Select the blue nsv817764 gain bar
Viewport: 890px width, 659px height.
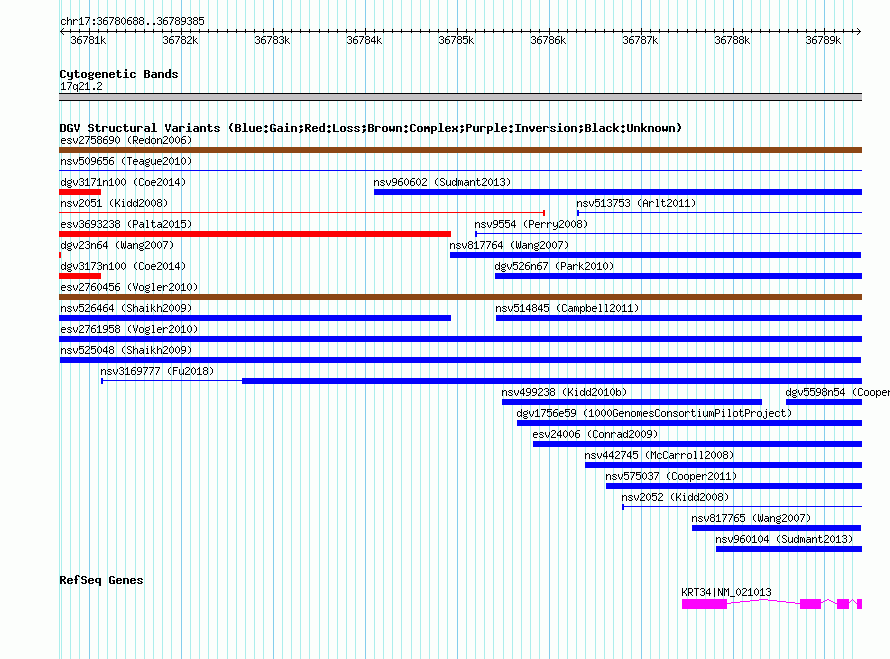[x=656, y=255]
